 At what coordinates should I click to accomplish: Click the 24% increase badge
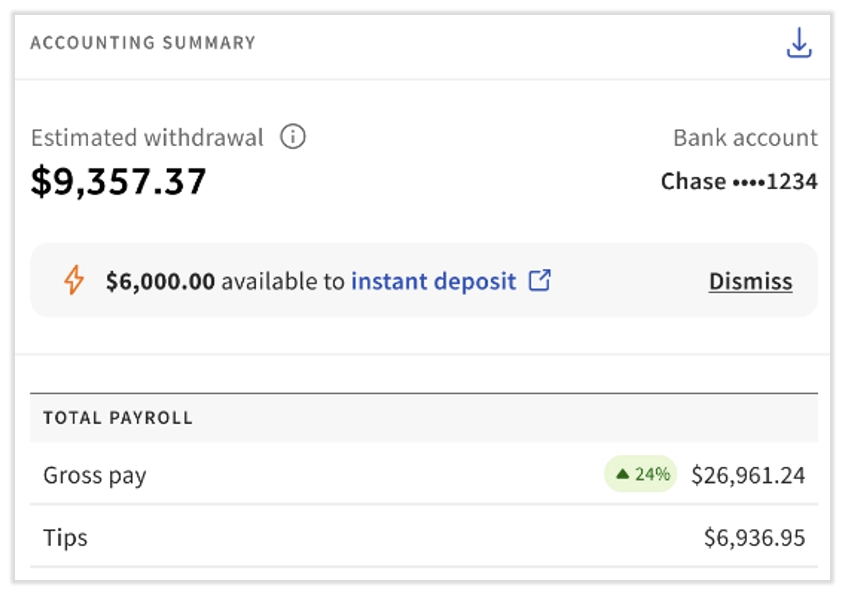(641, 475)
